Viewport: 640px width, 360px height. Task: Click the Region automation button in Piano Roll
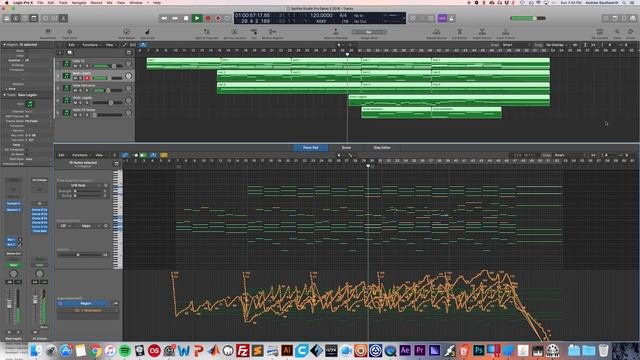86,304
